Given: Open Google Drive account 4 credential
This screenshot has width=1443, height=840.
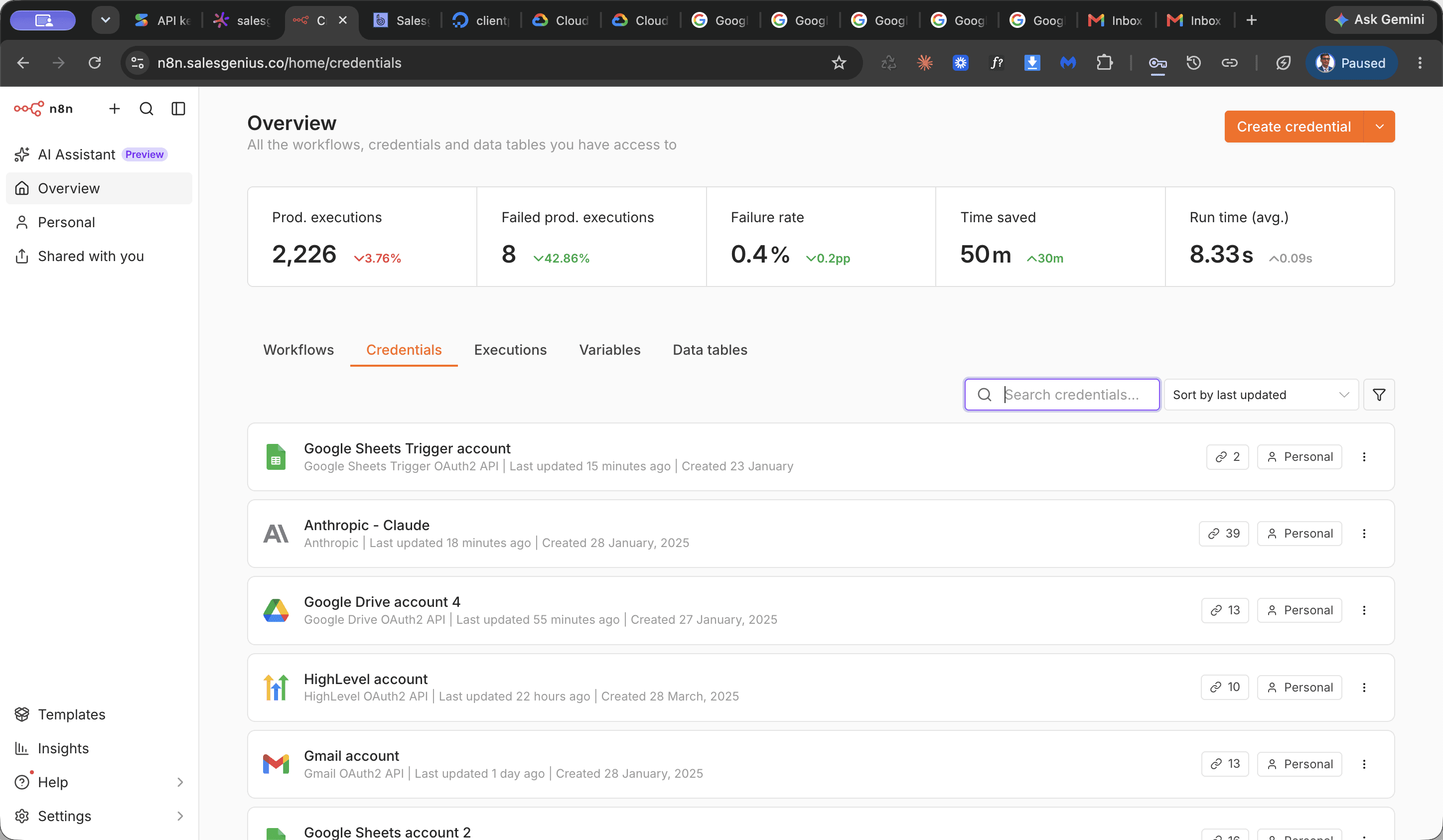Looking at the screenshot, I should pos(821,610).
